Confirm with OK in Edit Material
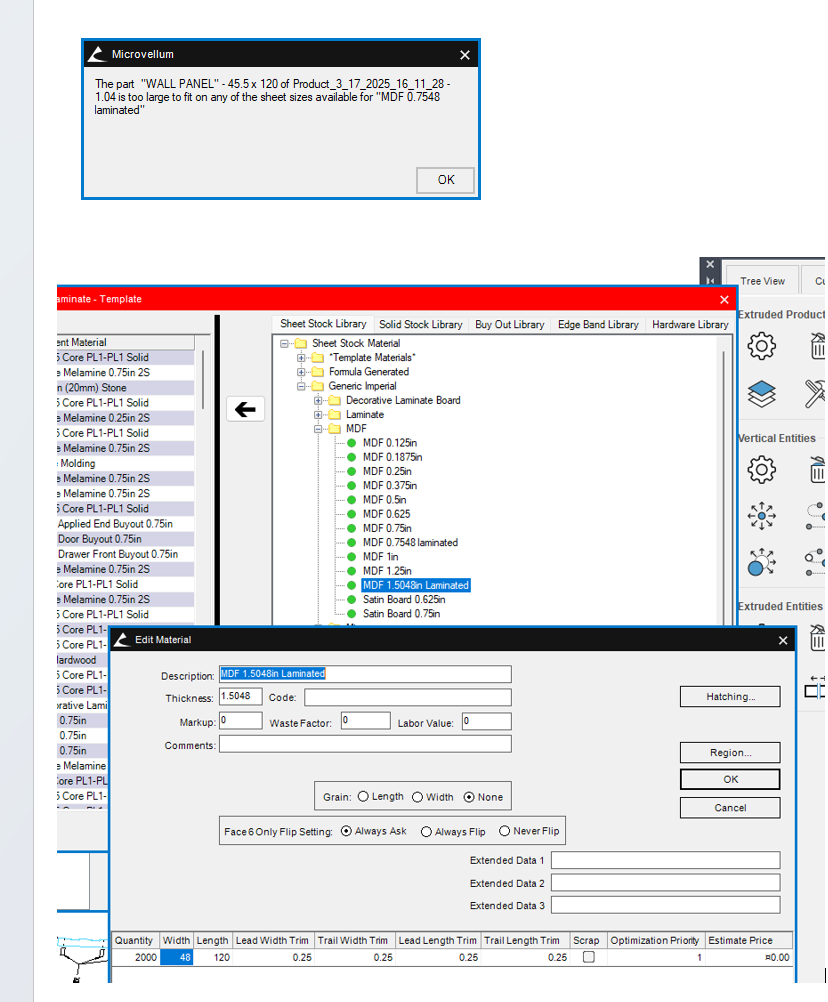Image resolution: width=828 pixels, height=1002 pixels. (730, 779)
